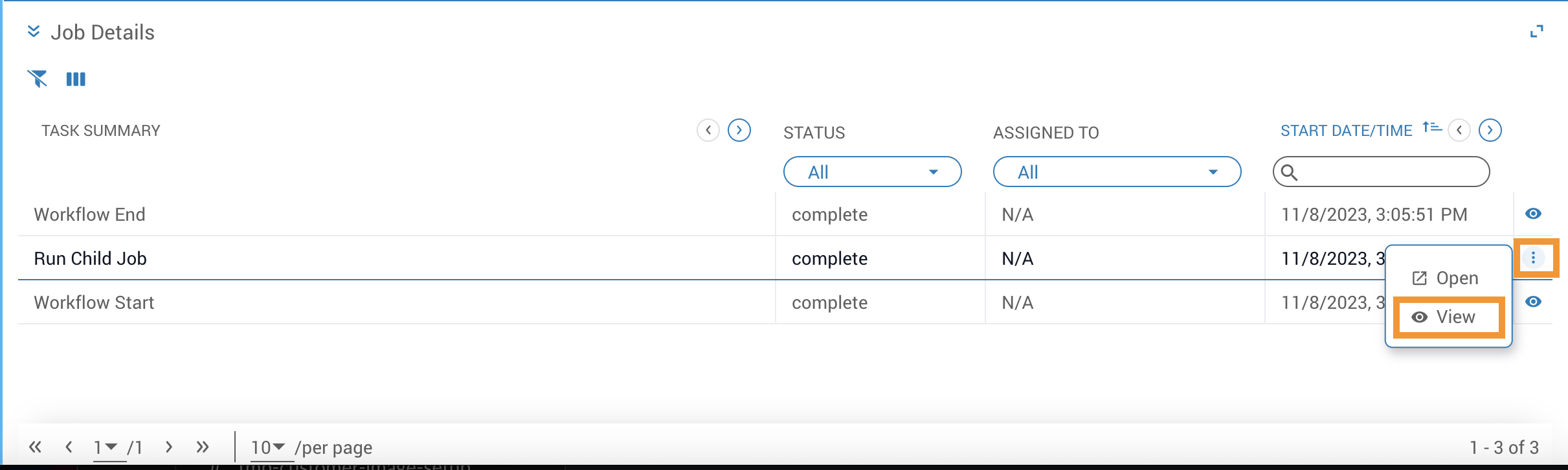
Task: Expand Job Details panel to full screen
Action: 1536,32
